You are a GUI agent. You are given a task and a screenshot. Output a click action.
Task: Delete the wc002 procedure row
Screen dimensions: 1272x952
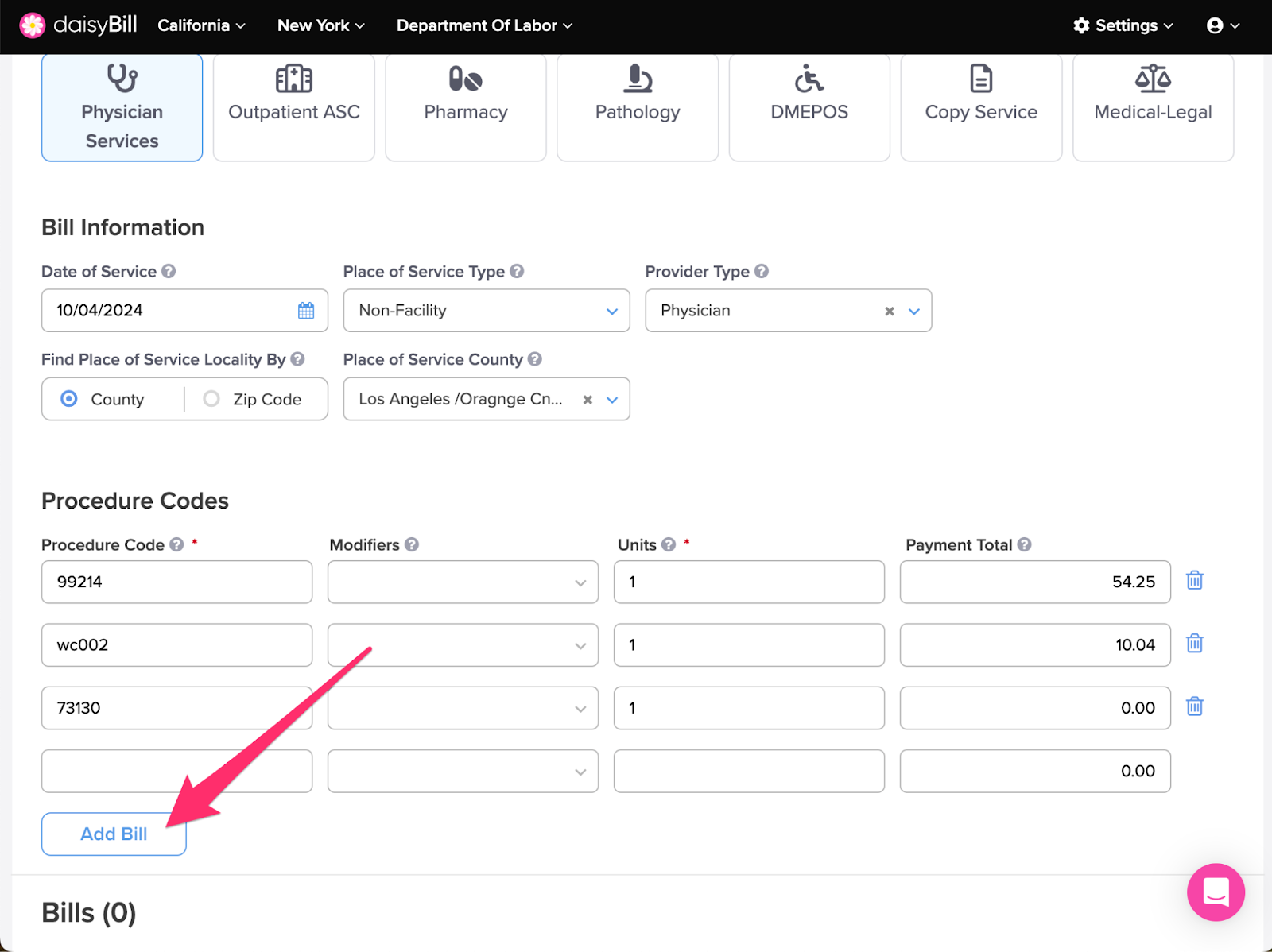click(x=1195, y=644)
